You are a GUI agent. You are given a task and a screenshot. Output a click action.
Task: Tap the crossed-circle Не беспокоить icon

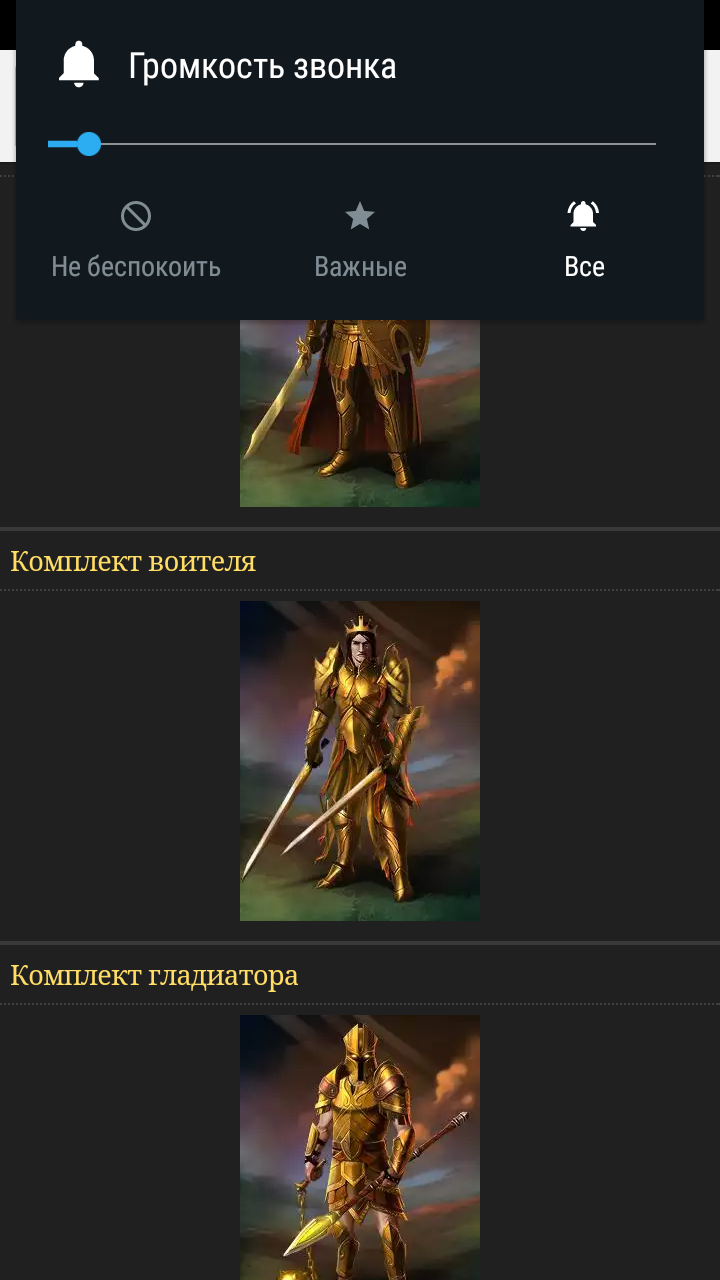[x=136, y=216]
